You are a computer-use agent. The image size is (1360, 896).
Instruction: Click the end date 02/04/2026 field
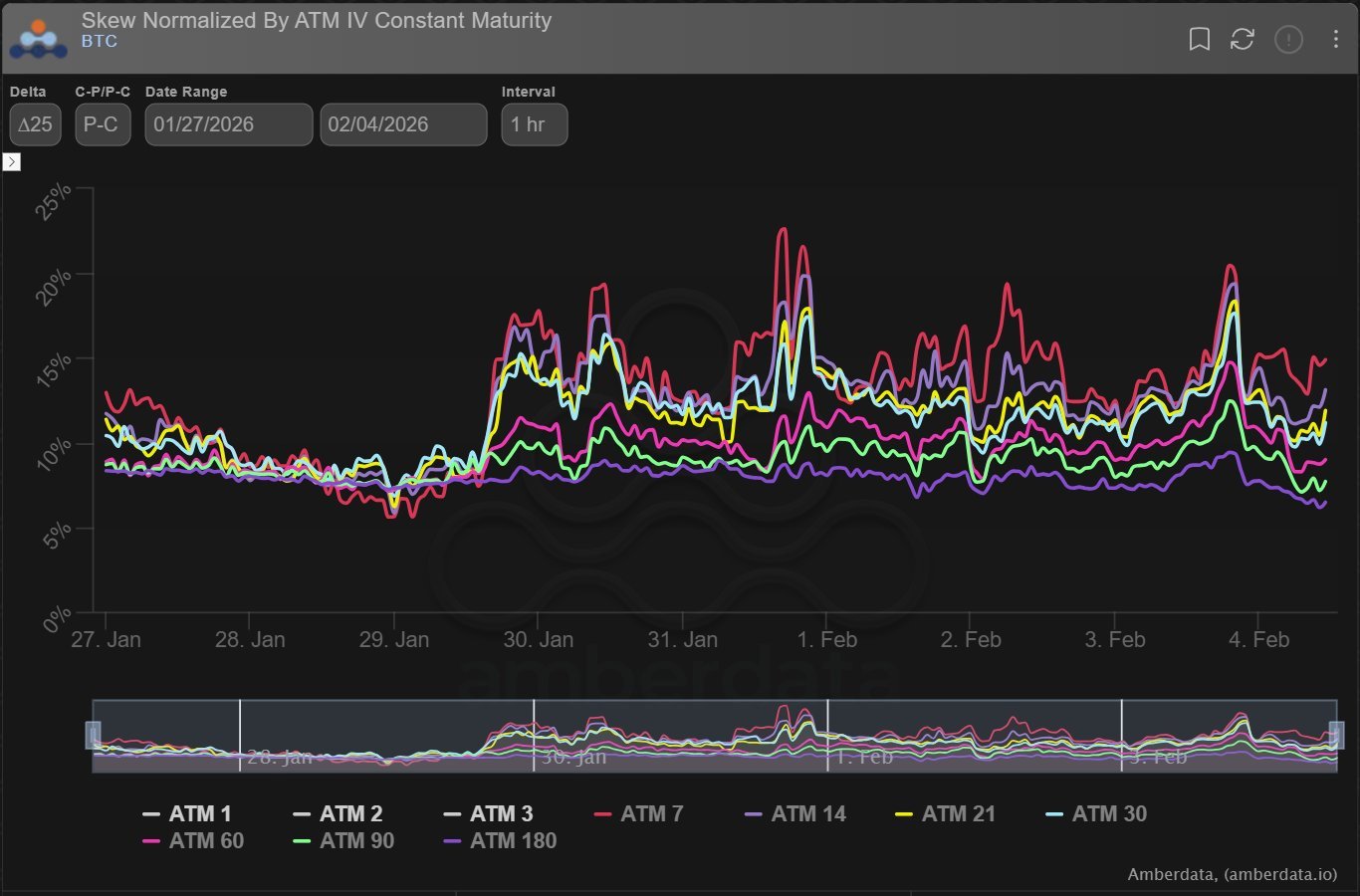[403, 124]
